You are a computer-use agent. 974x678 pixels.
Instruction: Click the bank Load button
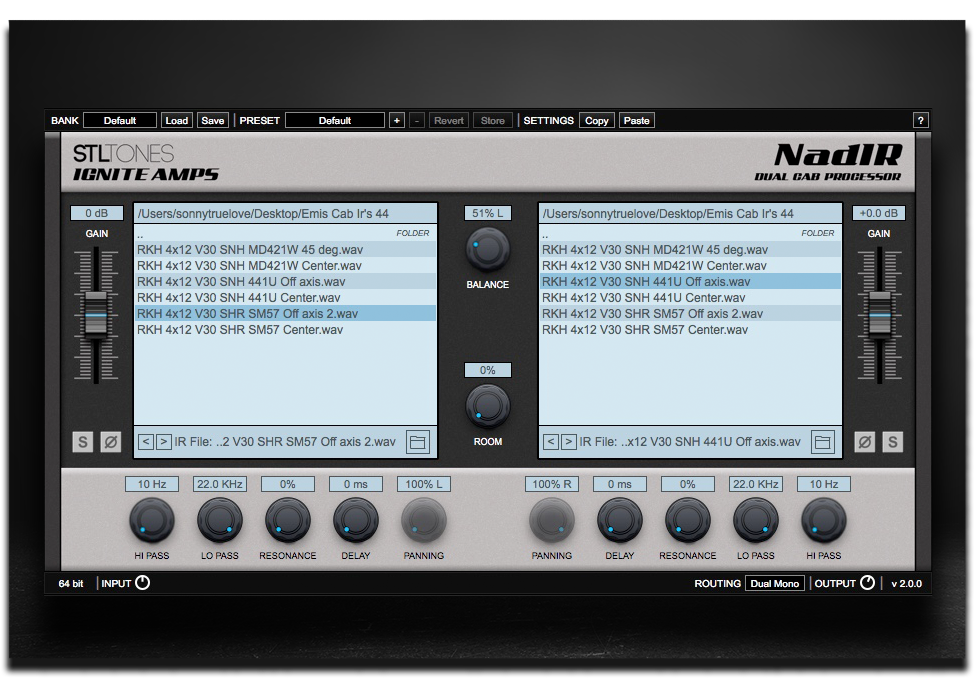pyautogui.click(x=177, y=120)
